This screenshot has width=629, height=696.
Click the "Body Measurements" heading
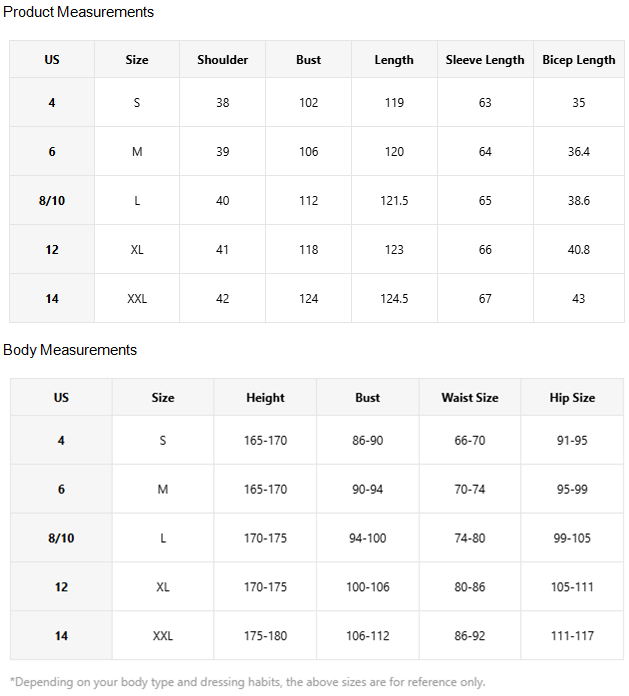click(x=70, y=350)
